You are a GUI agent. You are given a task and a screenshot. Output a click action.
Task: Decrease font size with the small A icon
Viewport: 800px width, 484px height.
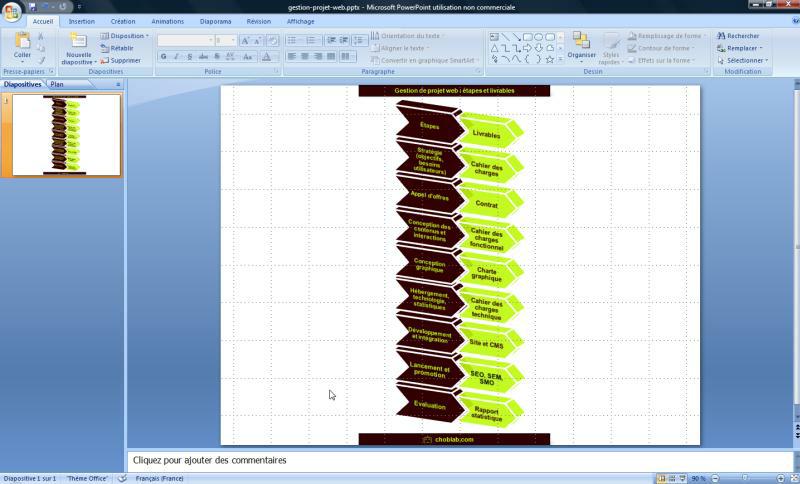pos(257,41)
